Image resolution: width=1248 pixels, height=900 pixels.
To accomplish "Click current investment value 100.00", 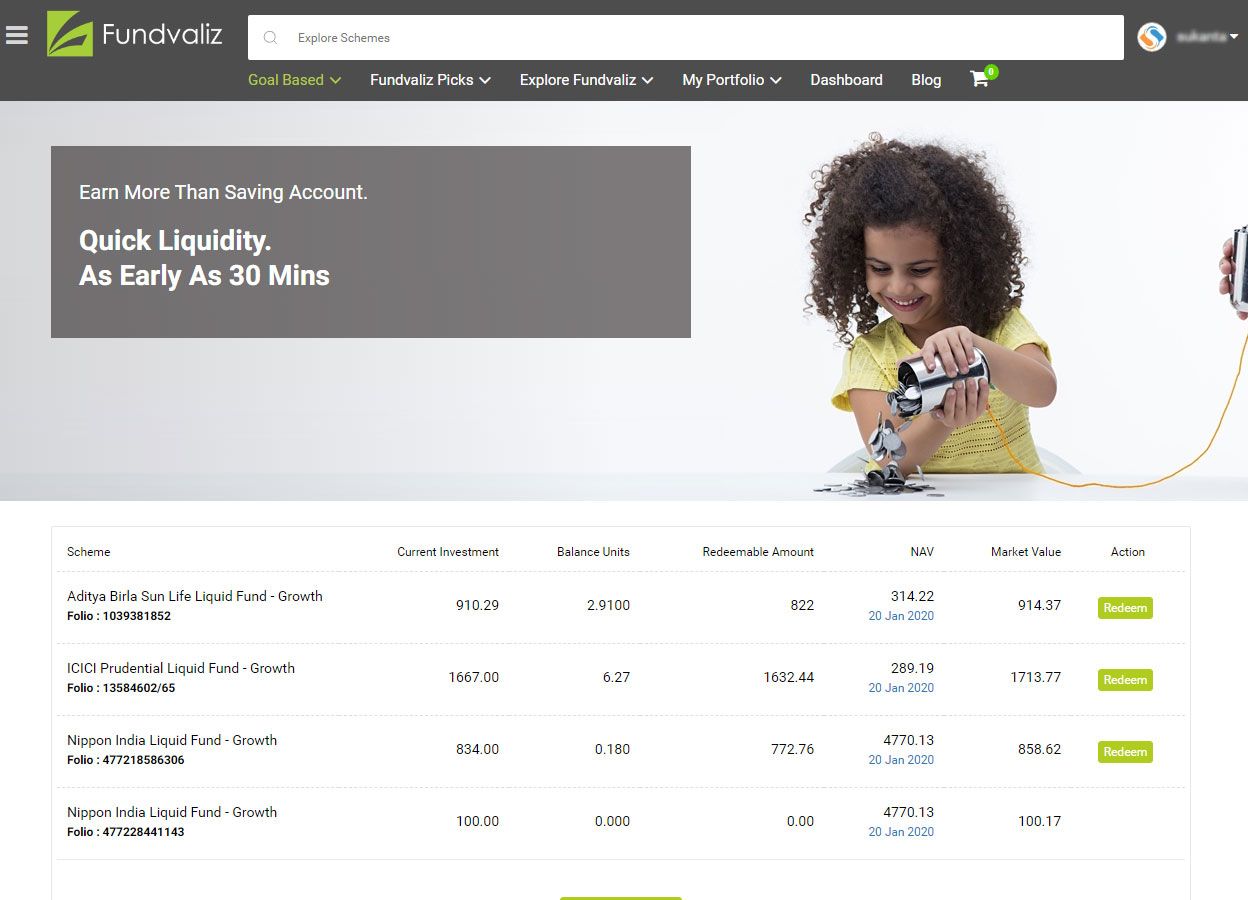I will coord(477,821).
